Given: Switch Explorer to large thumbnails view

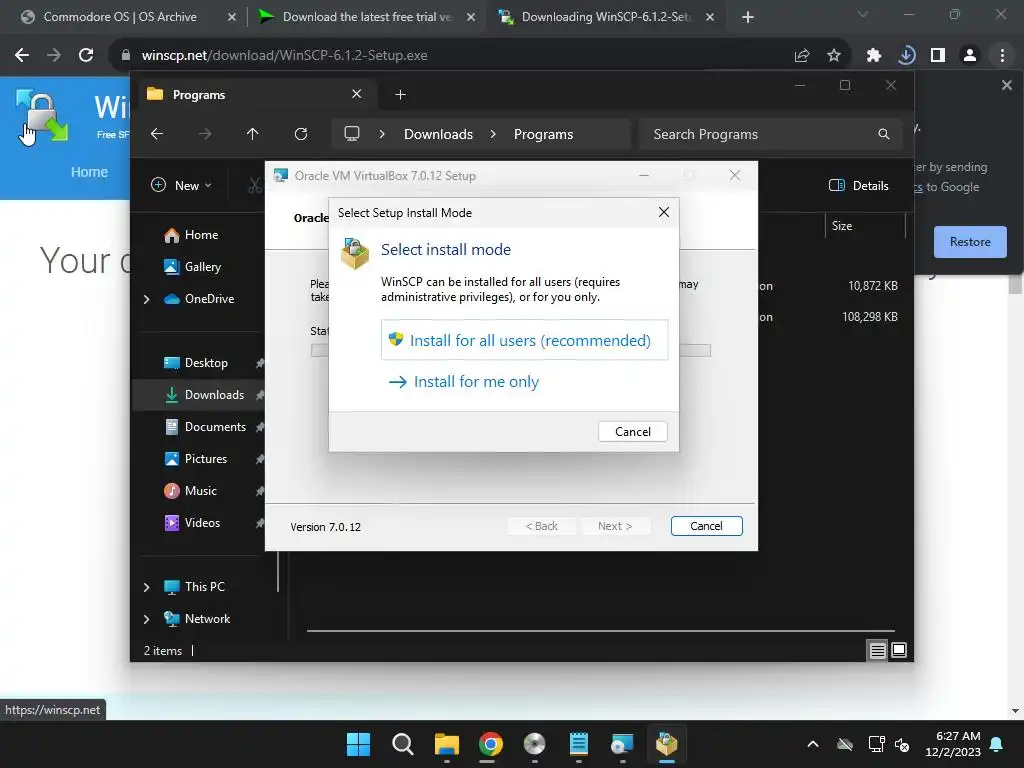Looking at the screenshot, I should click(899, 650).
